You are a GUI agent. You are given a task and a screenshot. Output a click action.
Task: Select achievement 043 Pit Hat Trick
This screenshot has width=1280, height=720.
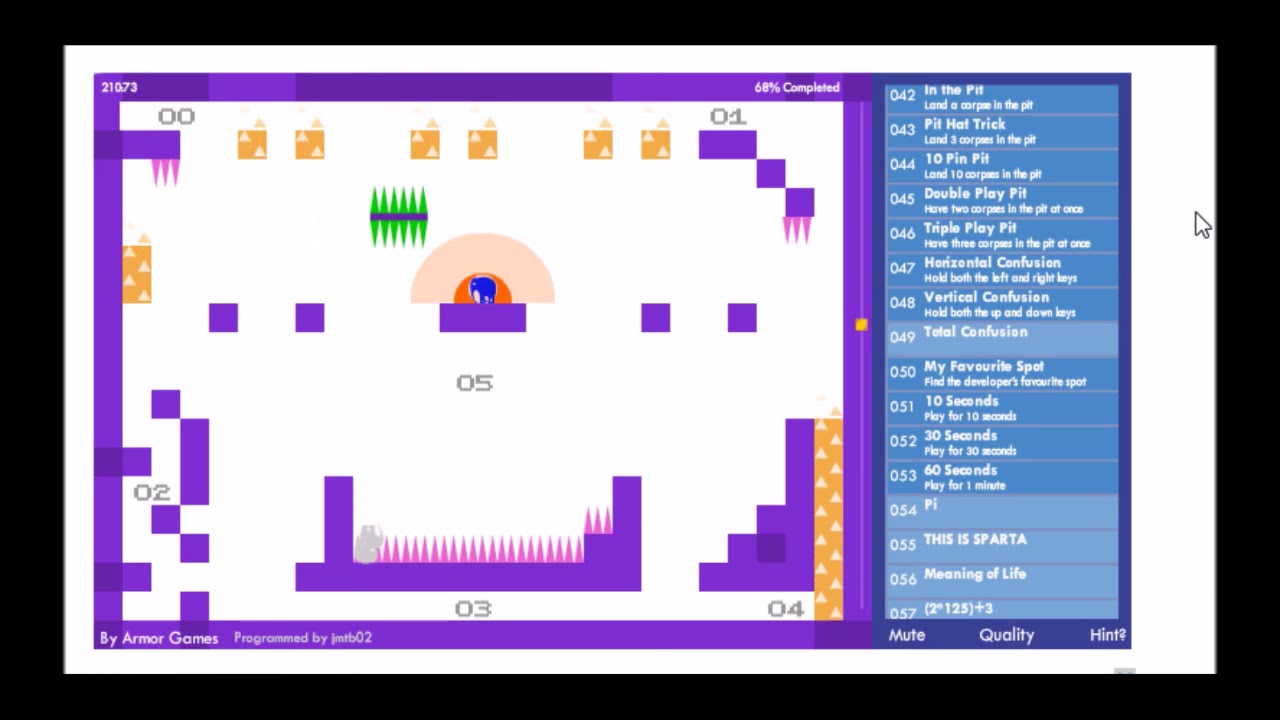(x=1001, y=131)
